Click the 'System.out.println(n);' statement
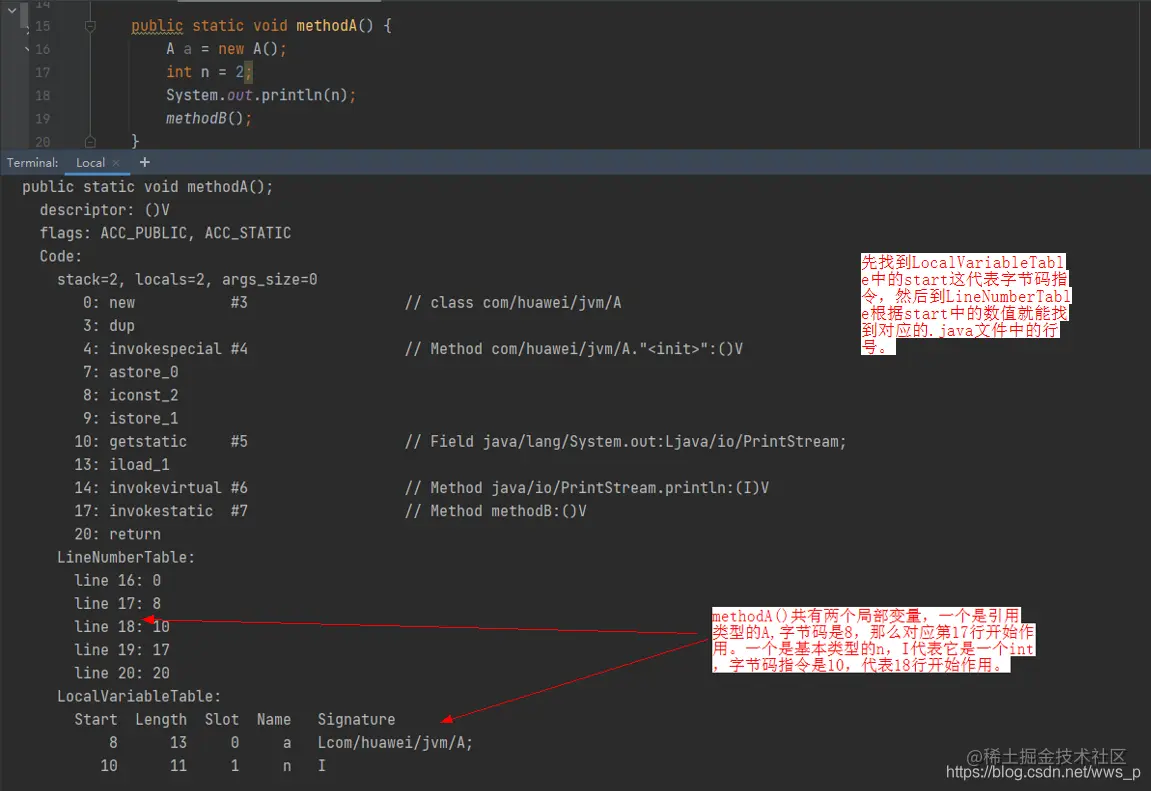 tap(261, 95)
